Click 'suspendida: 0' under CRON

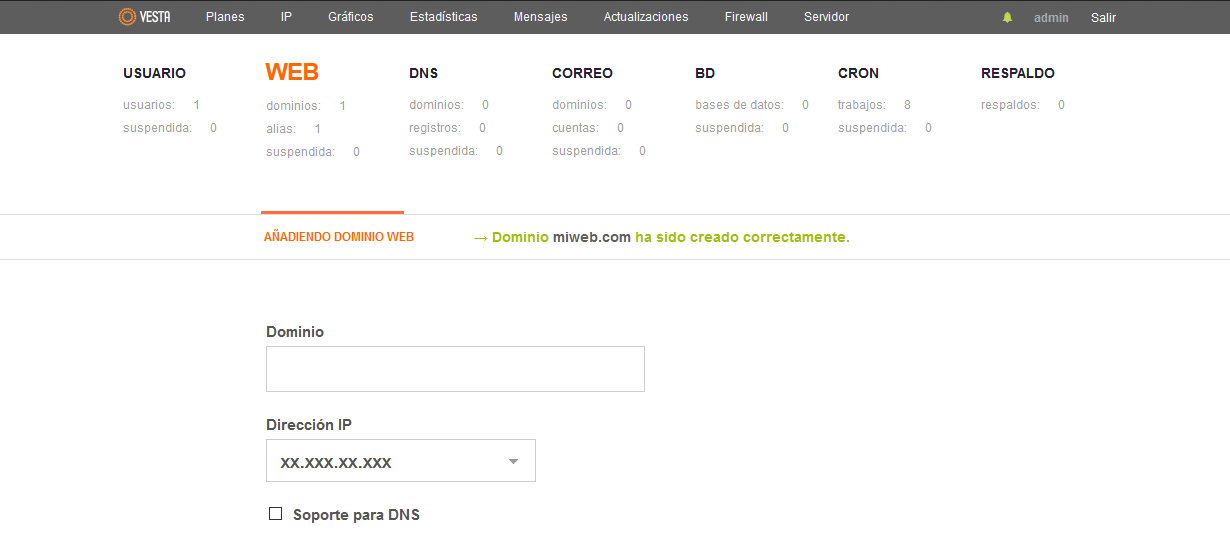(885, 128)
